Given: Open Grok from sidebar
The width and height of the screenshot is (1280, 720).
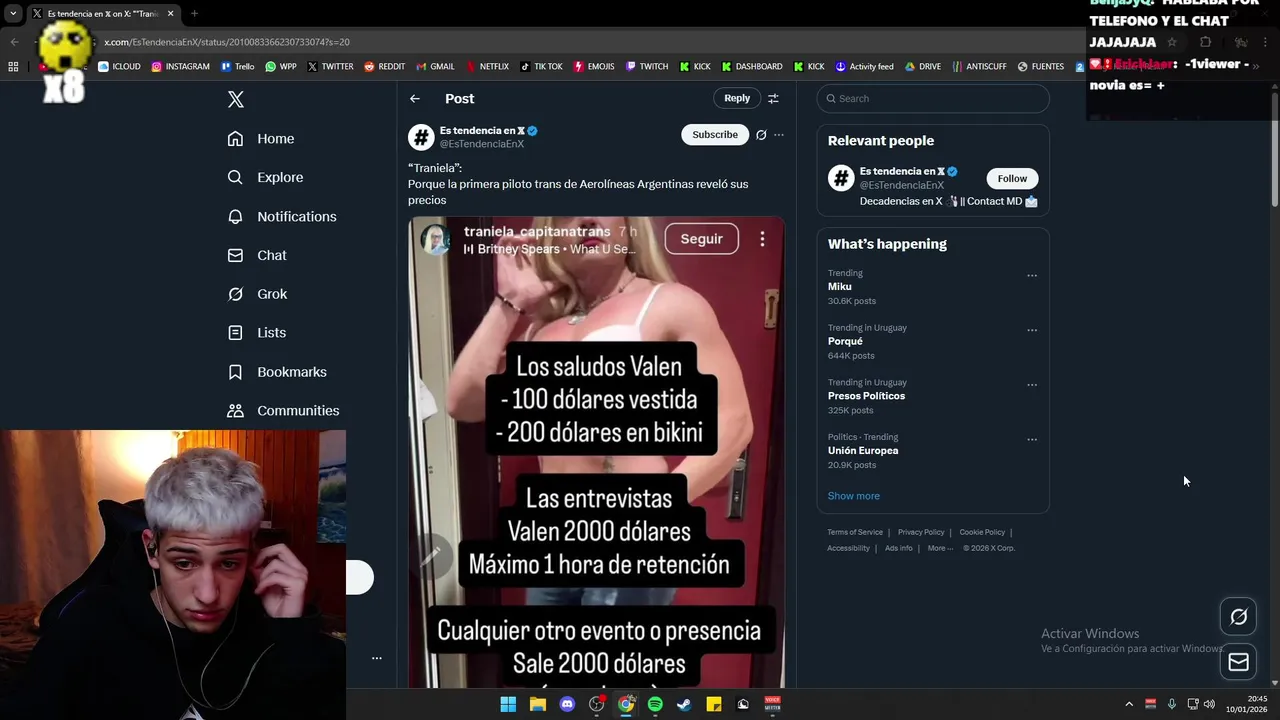Looking at the screenshot, I should [x=256, y=294].
